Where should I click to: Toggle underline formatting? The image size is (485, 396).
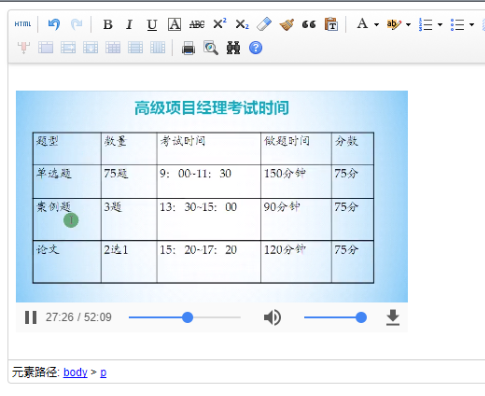tap(152, 24)
